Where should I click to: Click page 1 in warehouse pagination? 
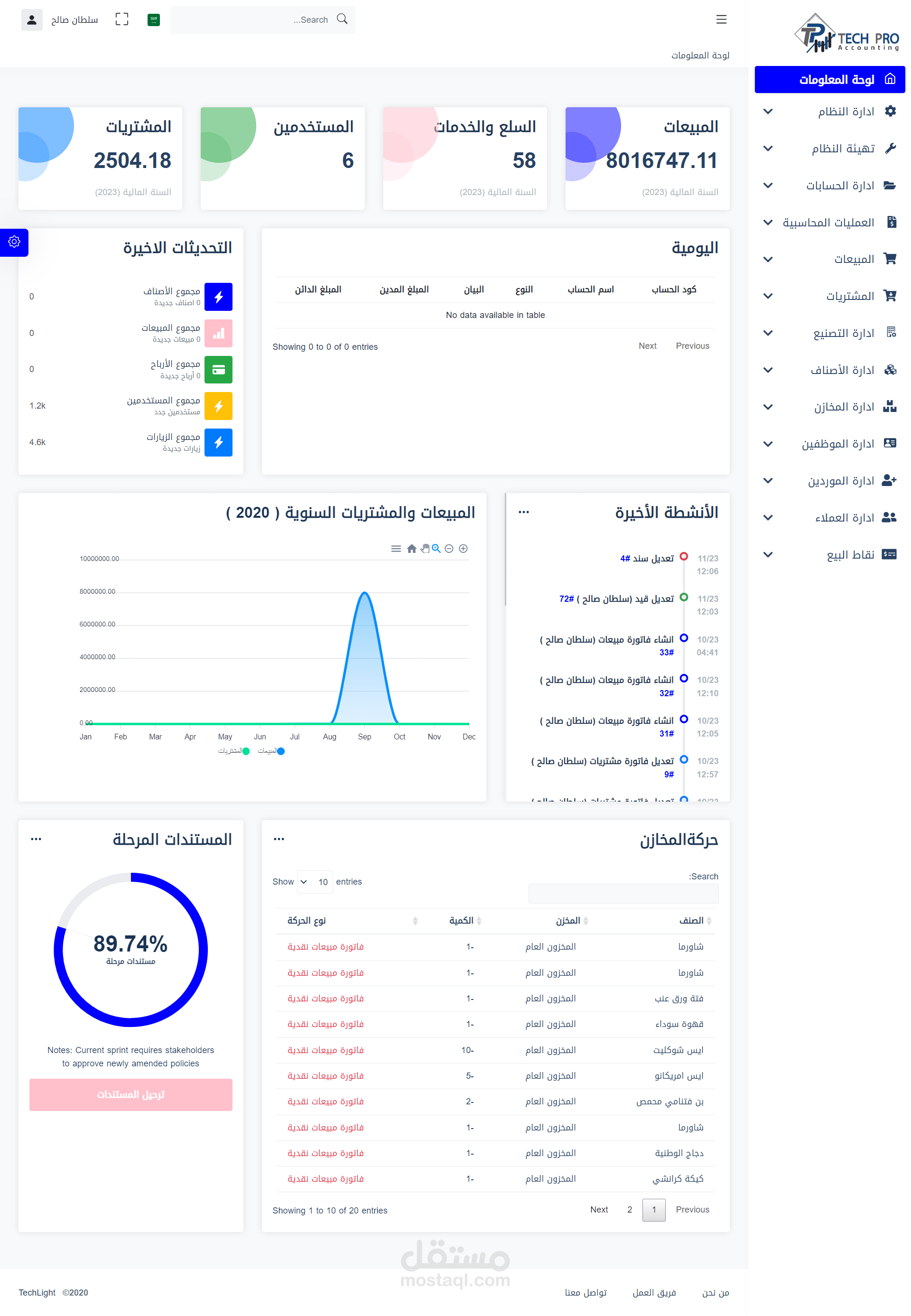pos(654,1210)
